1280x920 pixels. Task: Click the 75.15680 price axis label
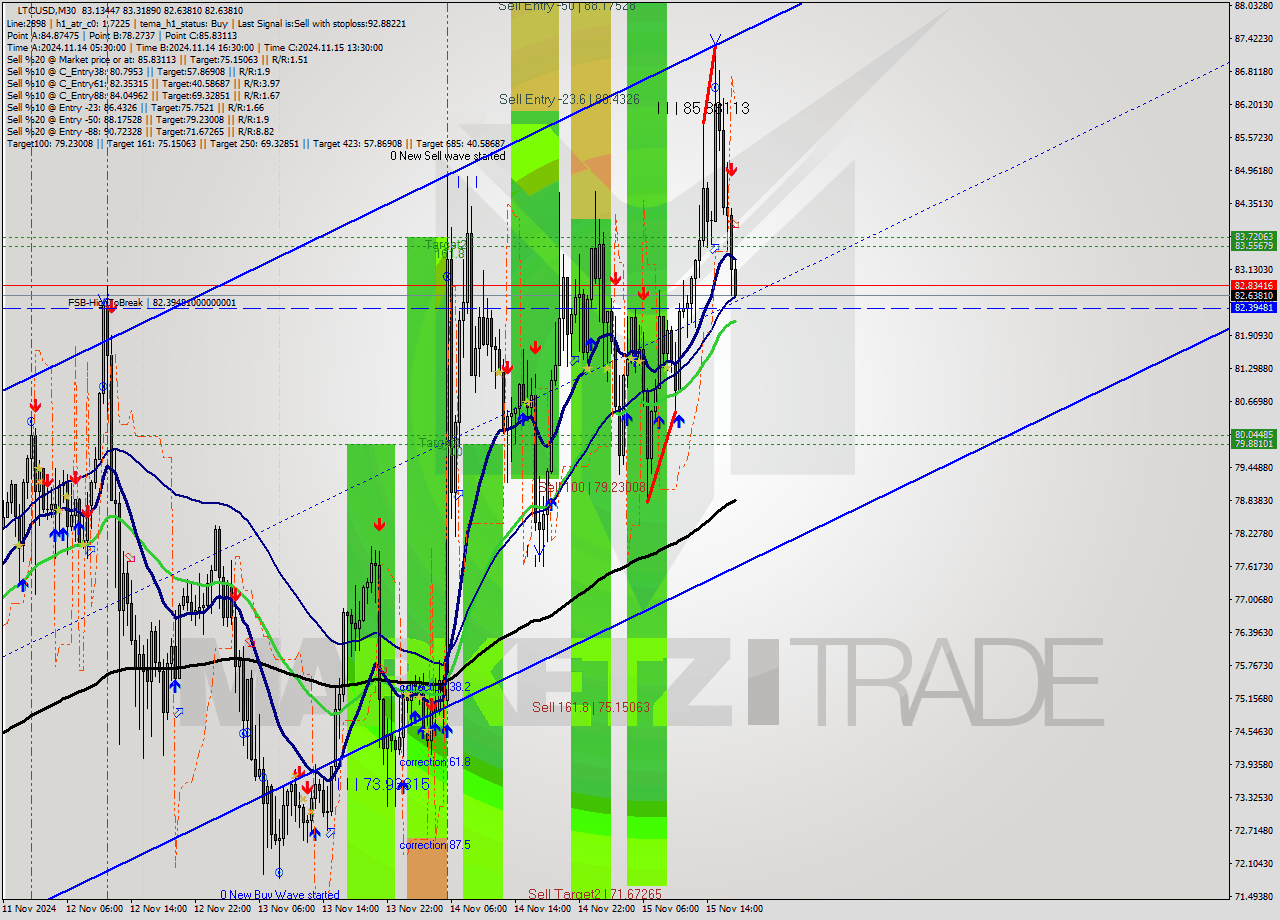point(1253,698)
